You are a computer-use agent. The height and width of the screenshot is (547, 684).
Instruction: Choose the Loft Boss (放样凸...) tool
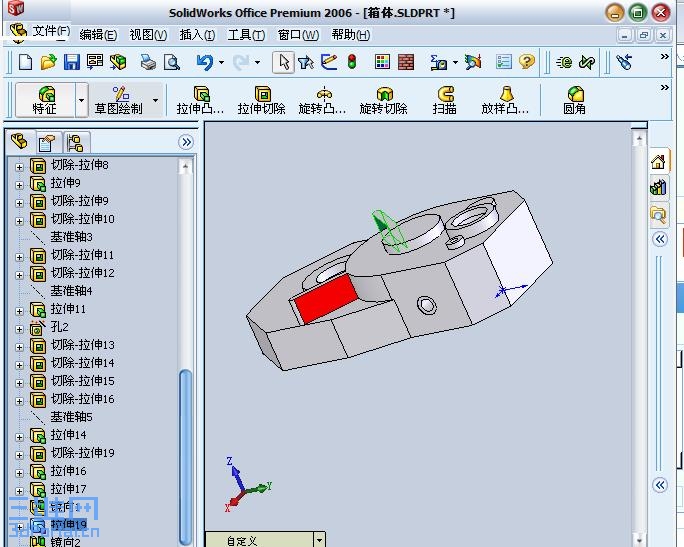505,100
